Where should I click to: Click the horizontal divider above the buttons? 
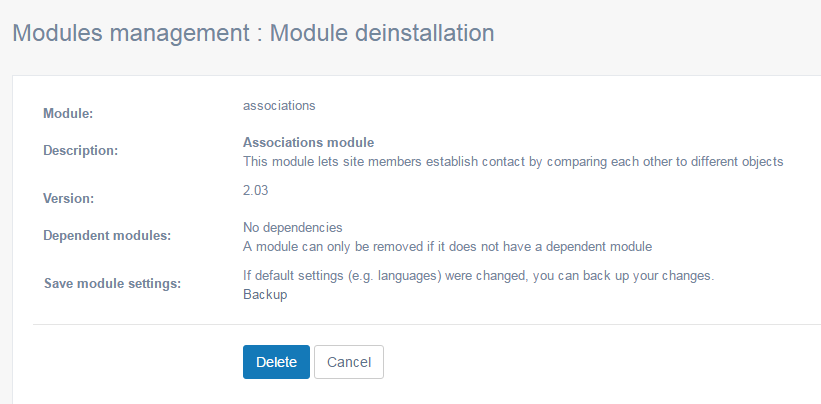point(427,324)
